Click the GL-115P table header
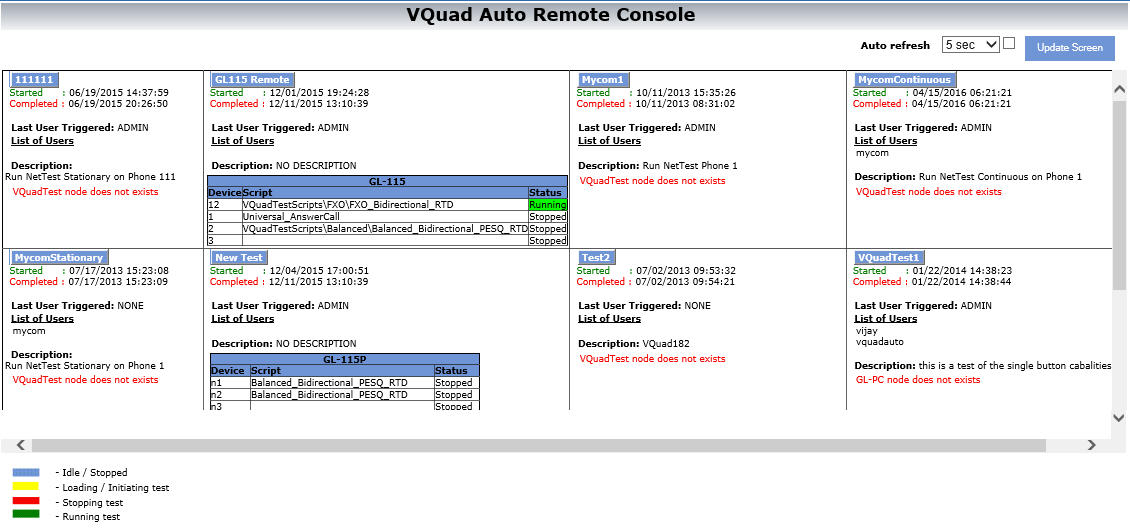 point(344,359)
